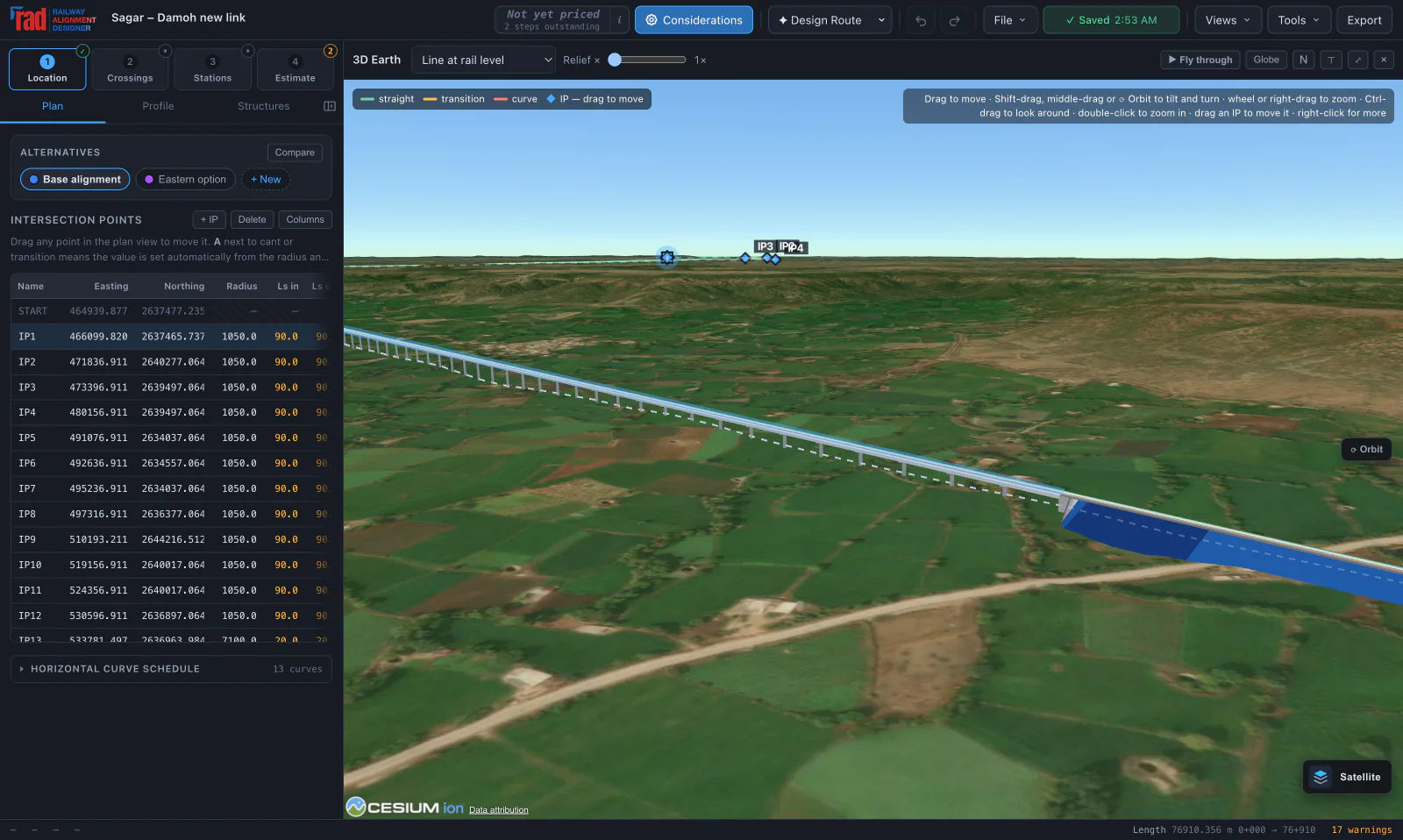Add an intersection point with + IP
1403x840 pixels.
pyautogui.click(x=209, y=219)
